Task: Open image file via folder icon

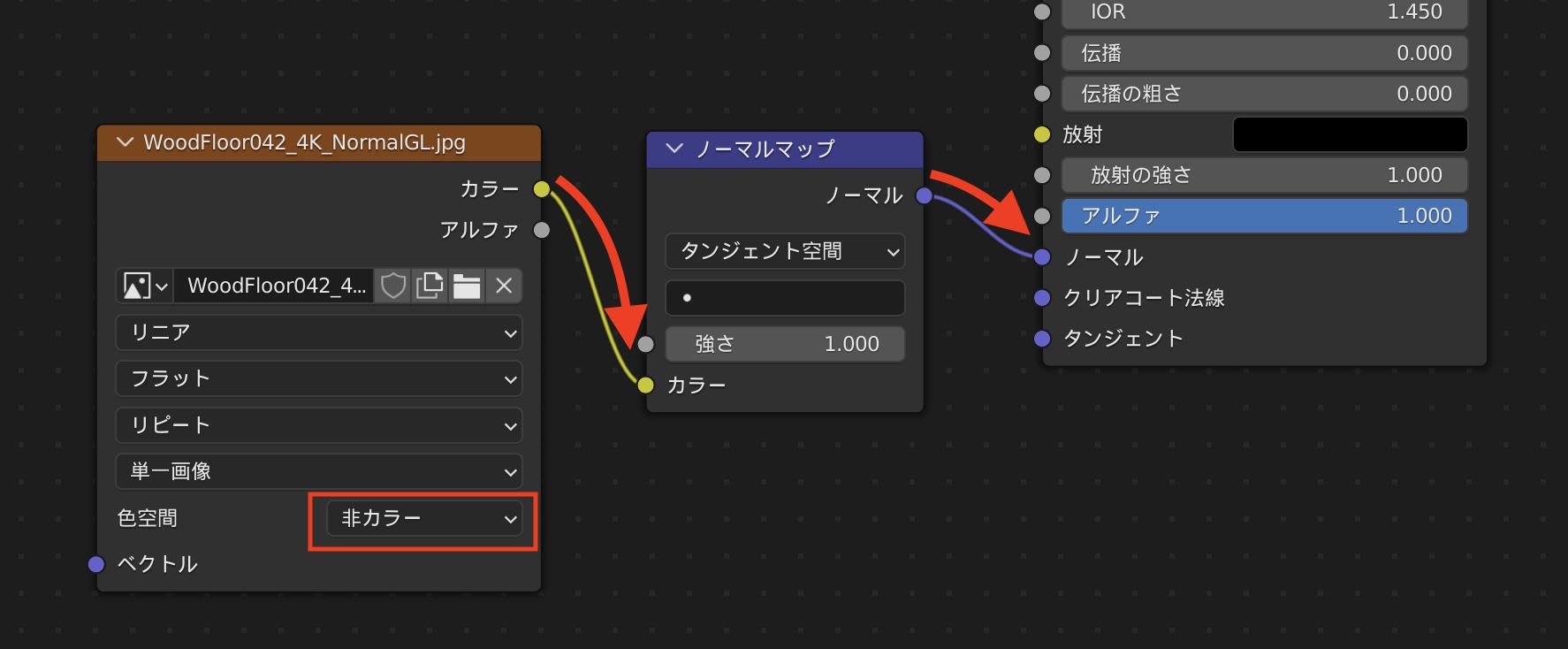Action: pos(467,286)
